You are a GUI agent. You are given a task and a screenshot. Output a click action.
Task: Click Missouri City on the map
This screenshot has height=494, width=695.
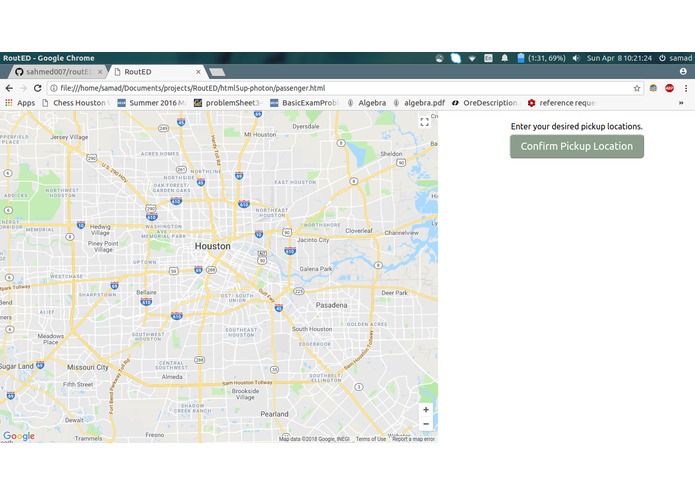(88, 367)
